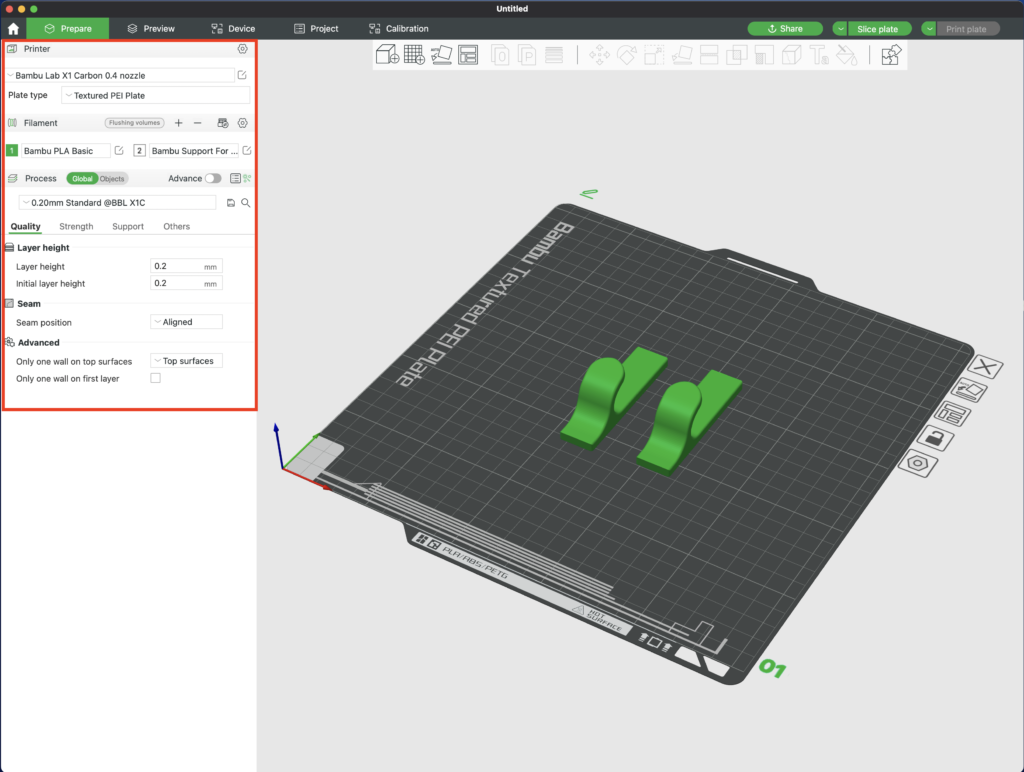Screen dimensions: 1024x772
Task: Open the 0.20mm Standard process preset dropdown
Action: tap(117, 203)
